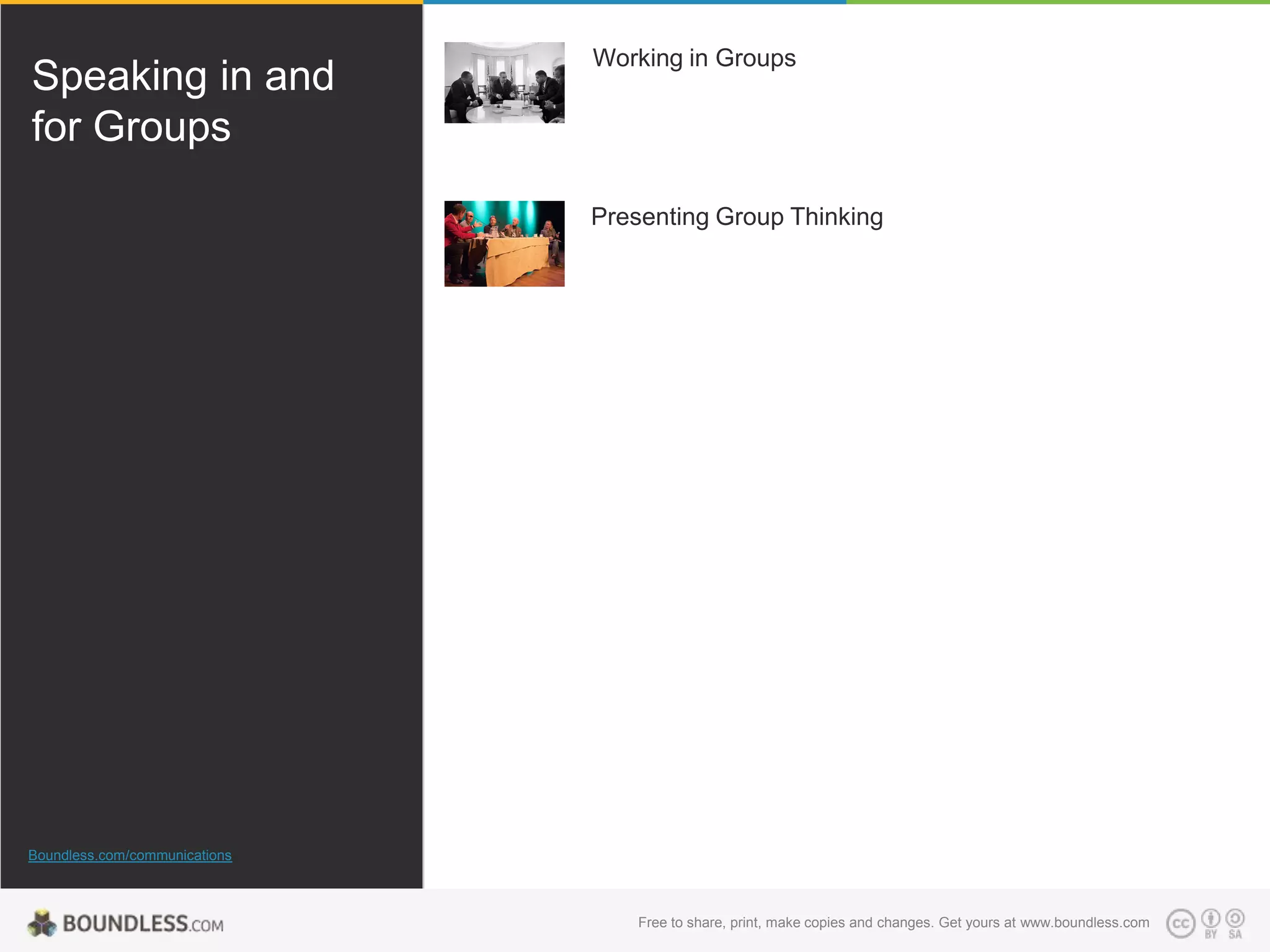Click the ShareAlike SA license icon

(x=1235, y=923)
